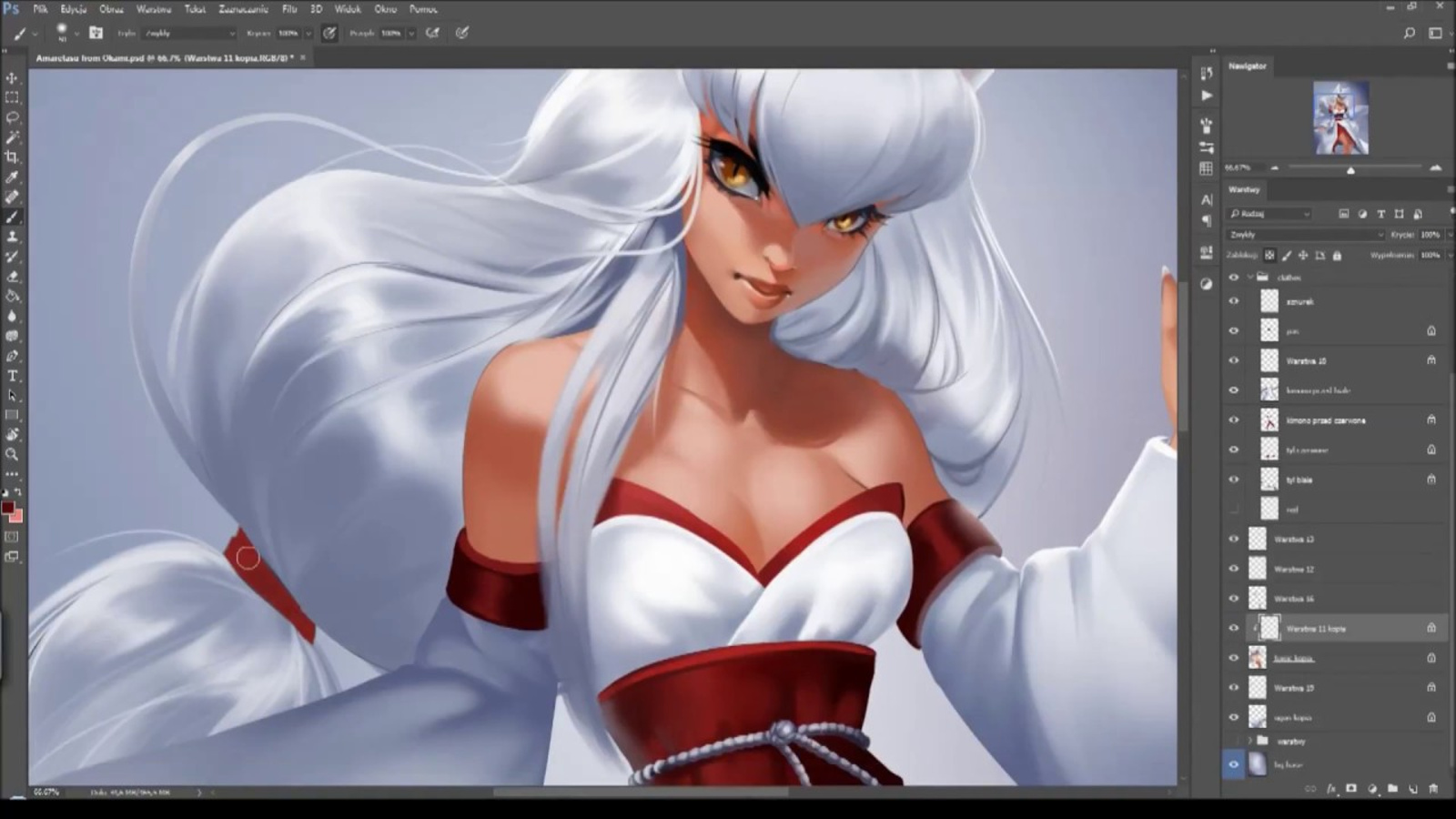This screenshot has width=1456, height=819.
Task: Open the Obraz menu
Action: 111,9
